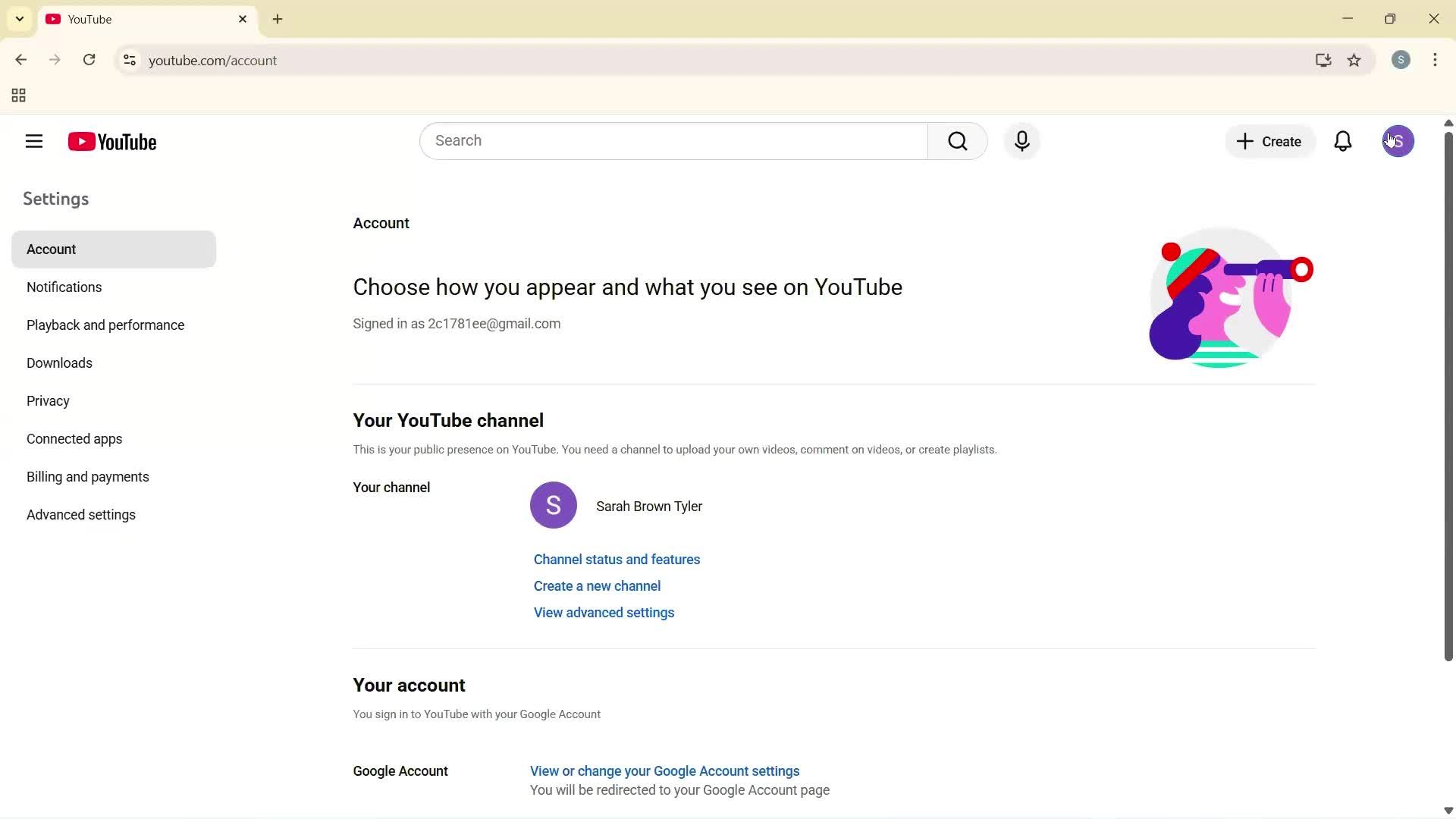
Task: Open the profile avatar menu
Action: [1398, 141]
